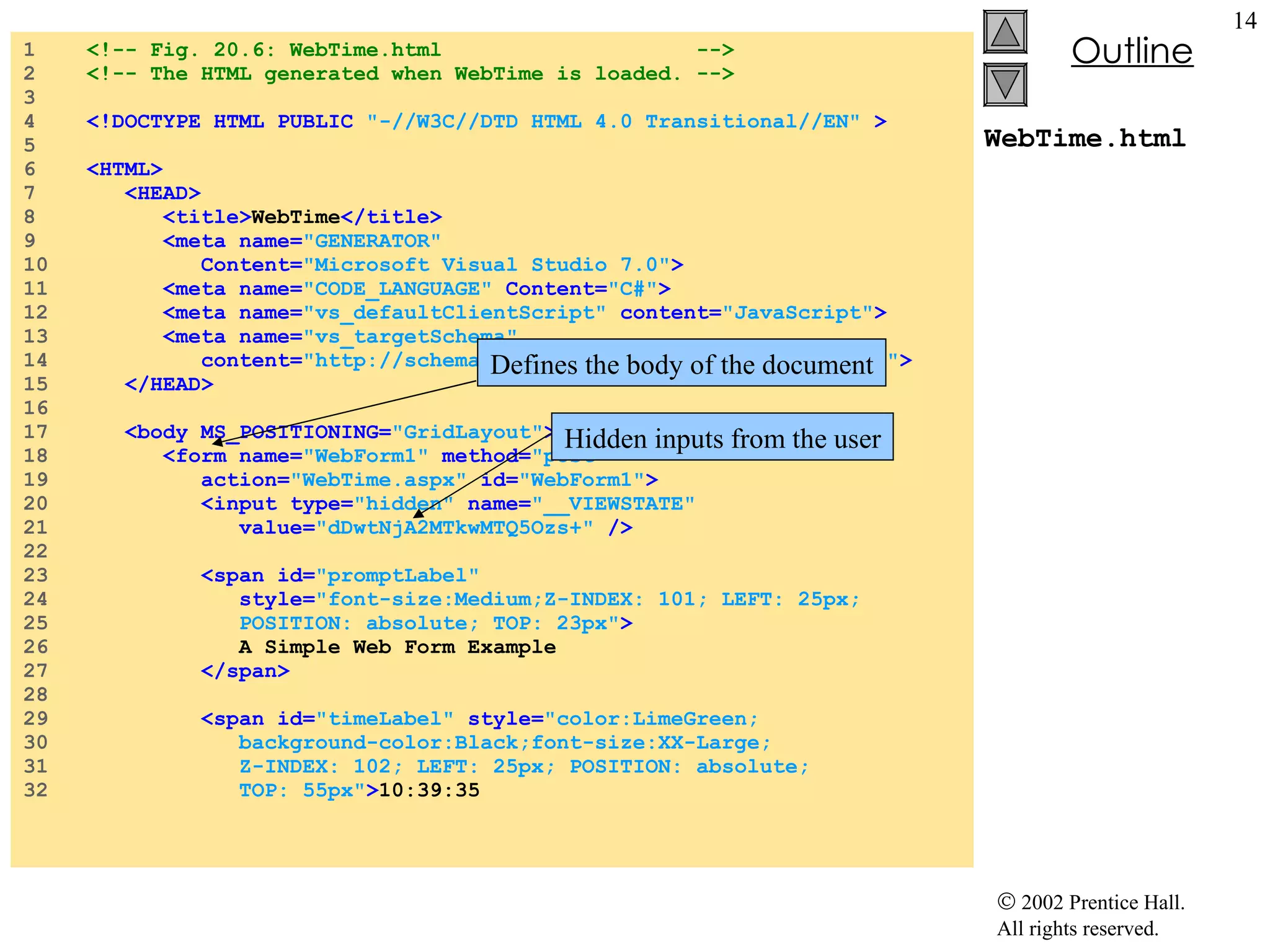Click the down arrow navigation button
1270x952 pixels.
click(x=1005, y=84)
